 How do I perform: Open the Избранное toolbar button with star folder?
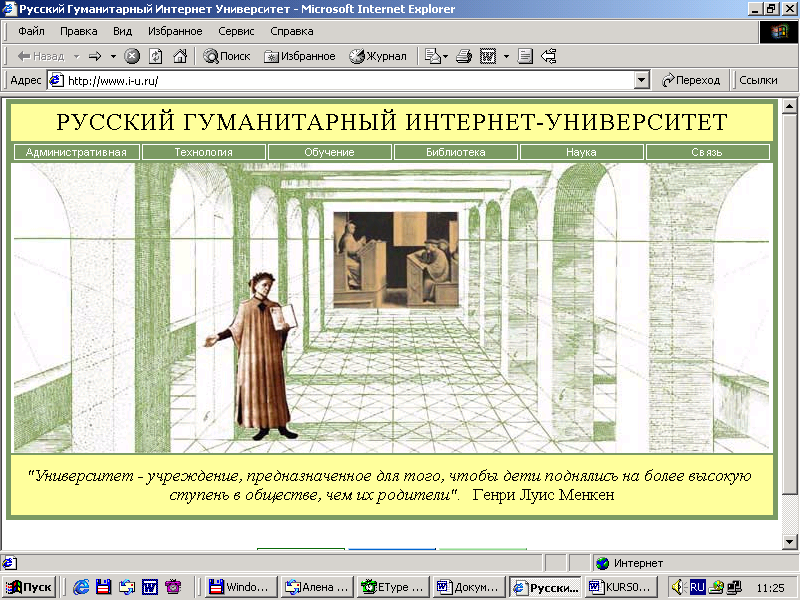[x=299, y=56]
